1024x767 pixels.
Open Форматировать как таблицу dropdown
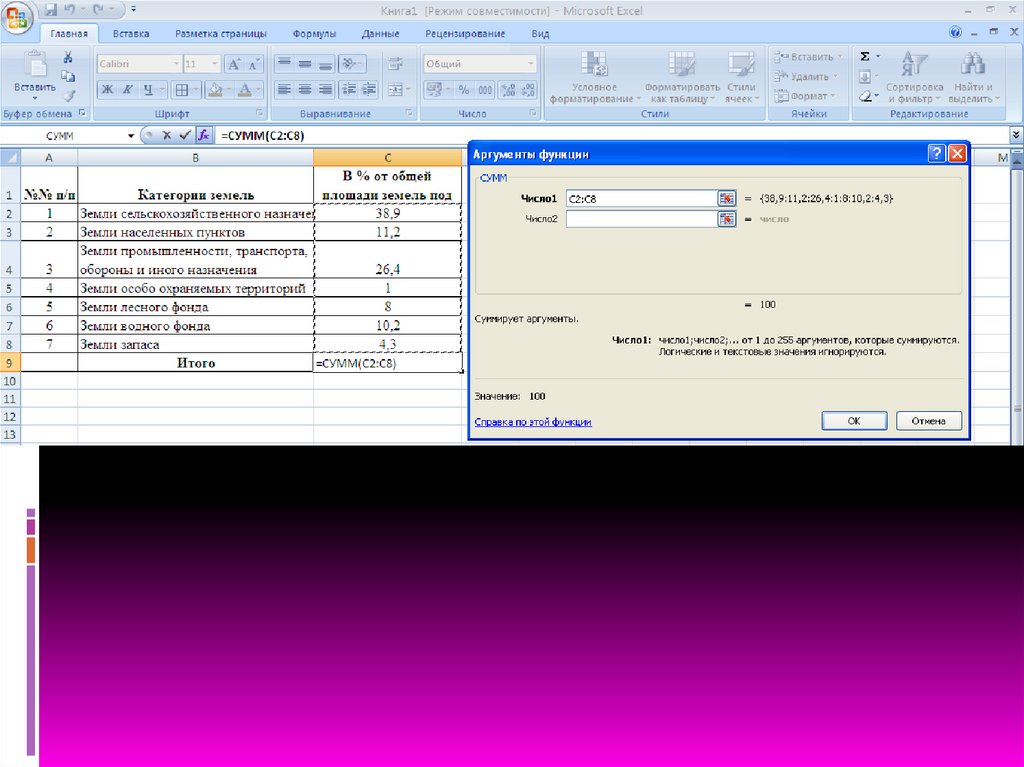click(682, 77)
